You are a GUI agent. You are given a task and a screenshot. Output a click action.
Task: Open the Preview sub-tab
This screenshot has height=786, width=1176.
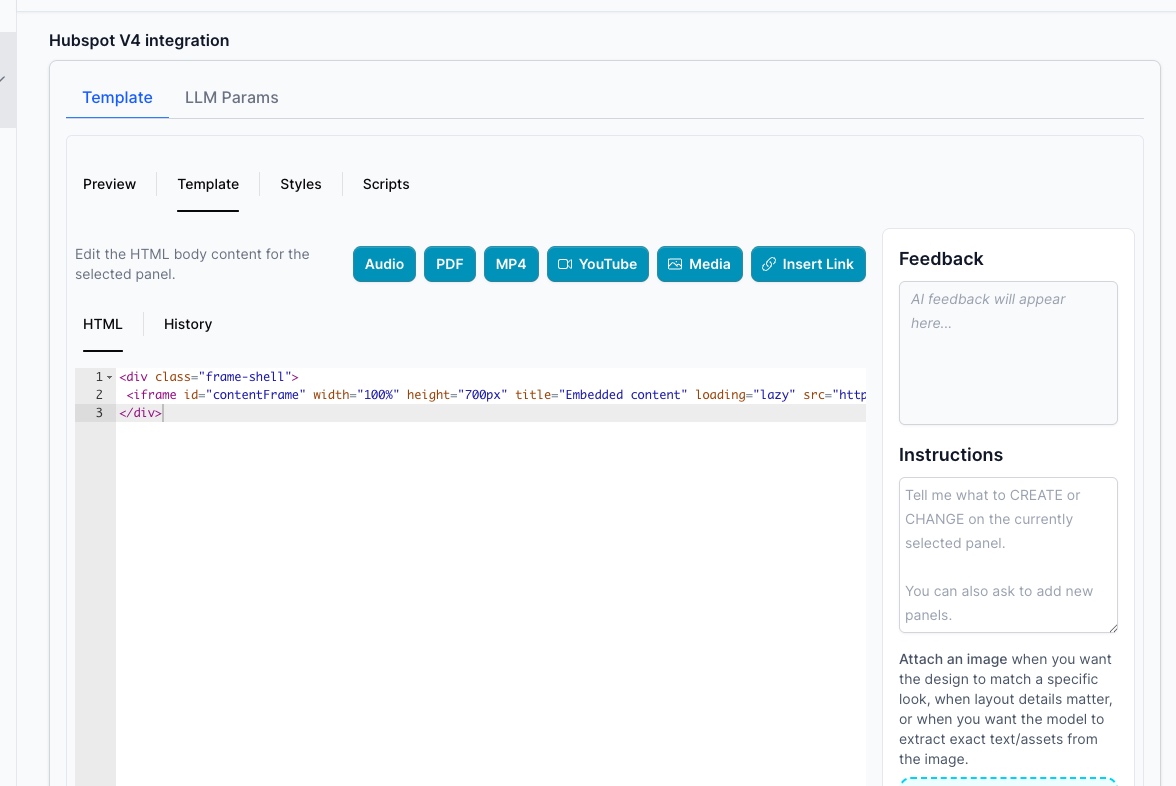110,184
